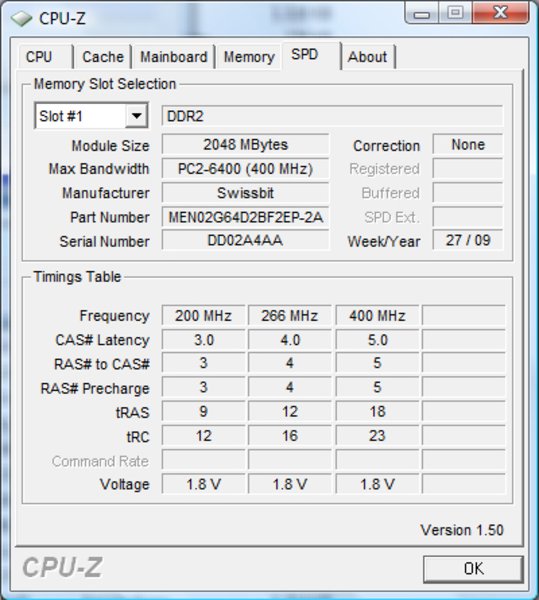539x600 pixels.
Task: Open the Mainboard tab
Action: coord(174,57)
